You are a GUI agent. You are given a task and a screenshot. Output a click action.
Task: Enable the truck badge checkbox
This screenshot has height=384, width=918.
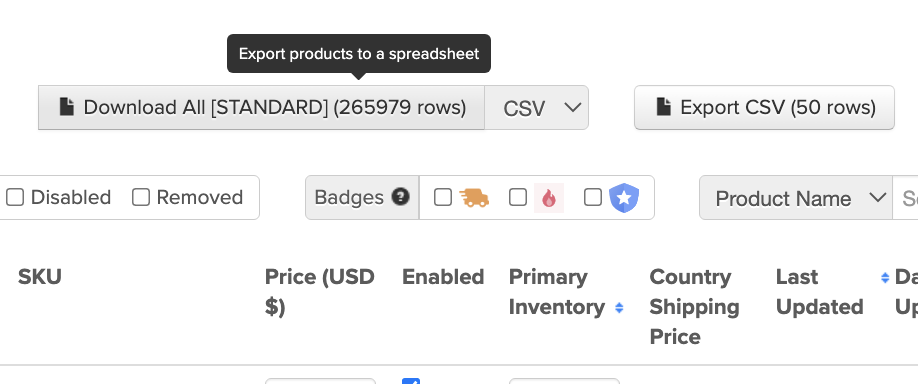pos(443,197)
